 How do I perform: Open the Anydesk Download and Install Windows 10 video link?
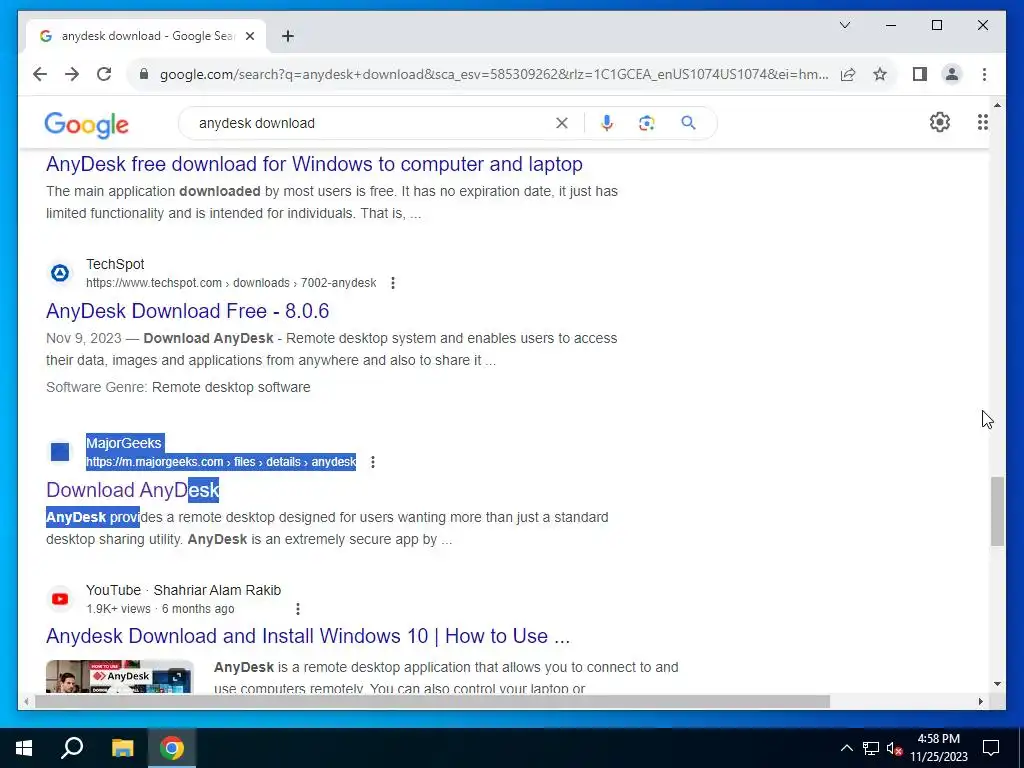coord(308,636)
